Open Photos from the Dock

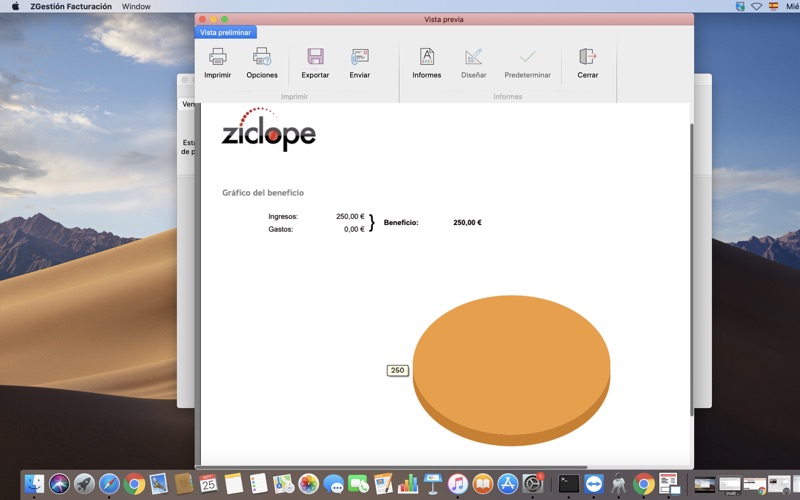[x=309, y=484]
